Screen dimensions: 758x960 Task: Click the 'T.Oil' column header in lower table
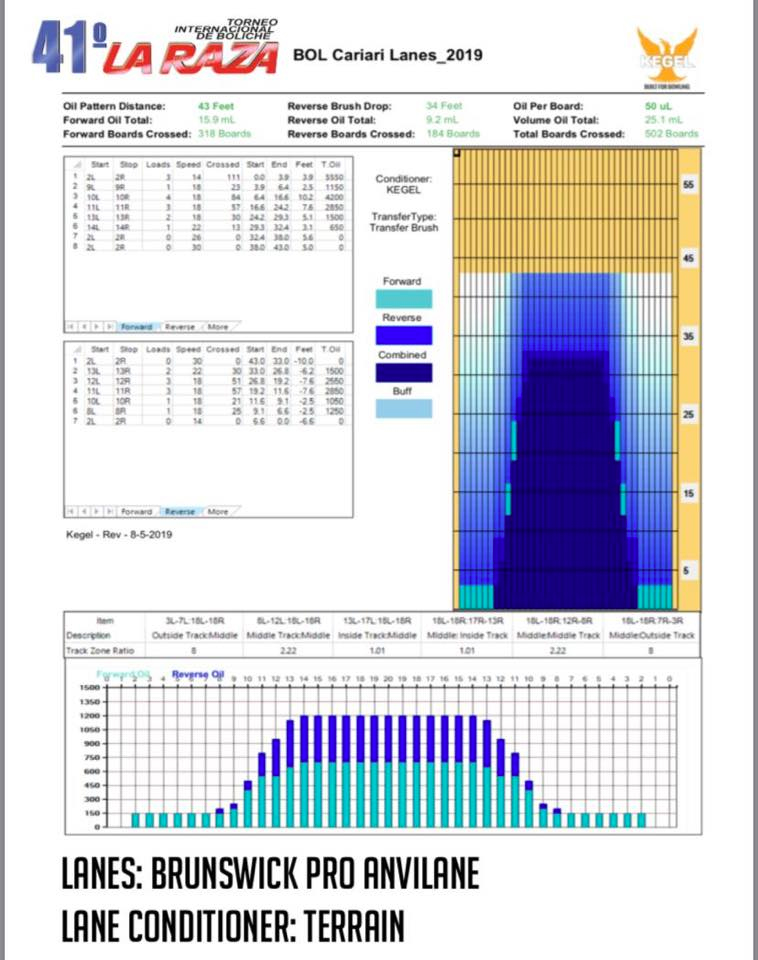tap(331, 349)
